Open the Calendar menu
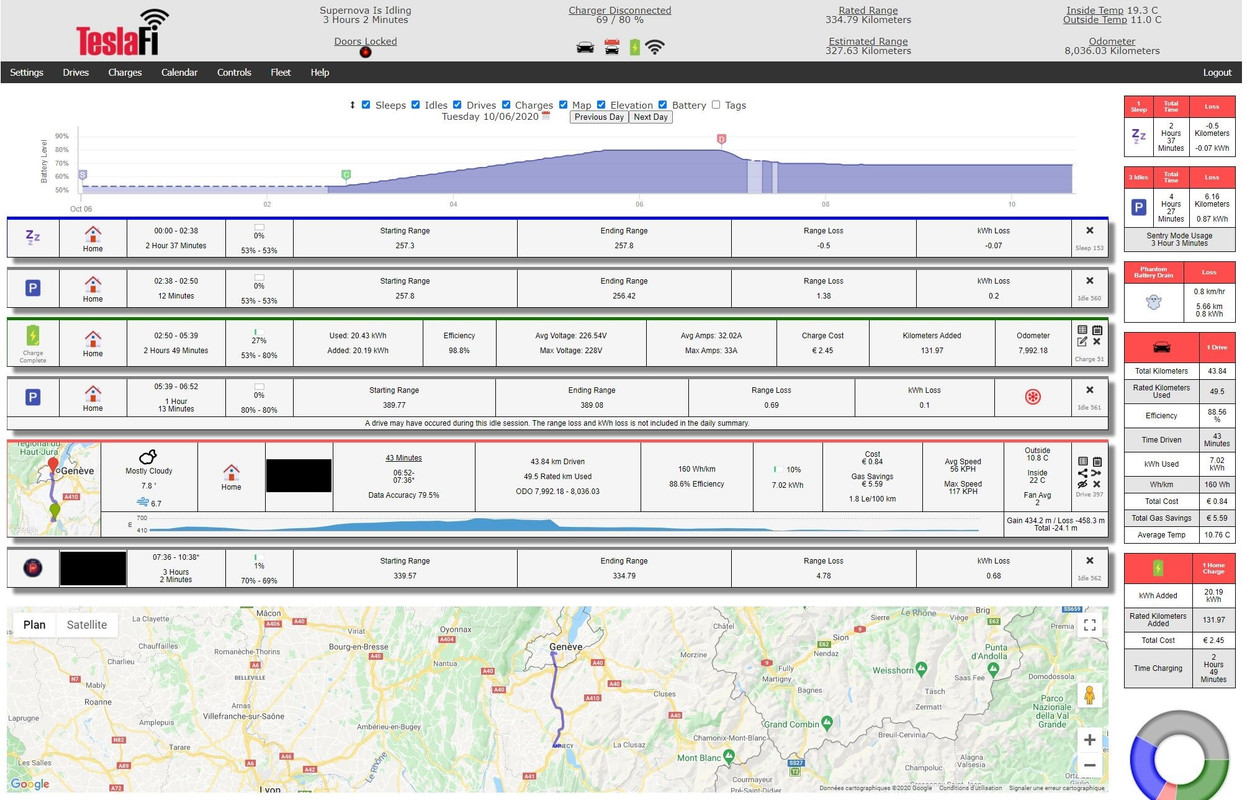The height and width of the screenshot is (800, 1247). 179,73
